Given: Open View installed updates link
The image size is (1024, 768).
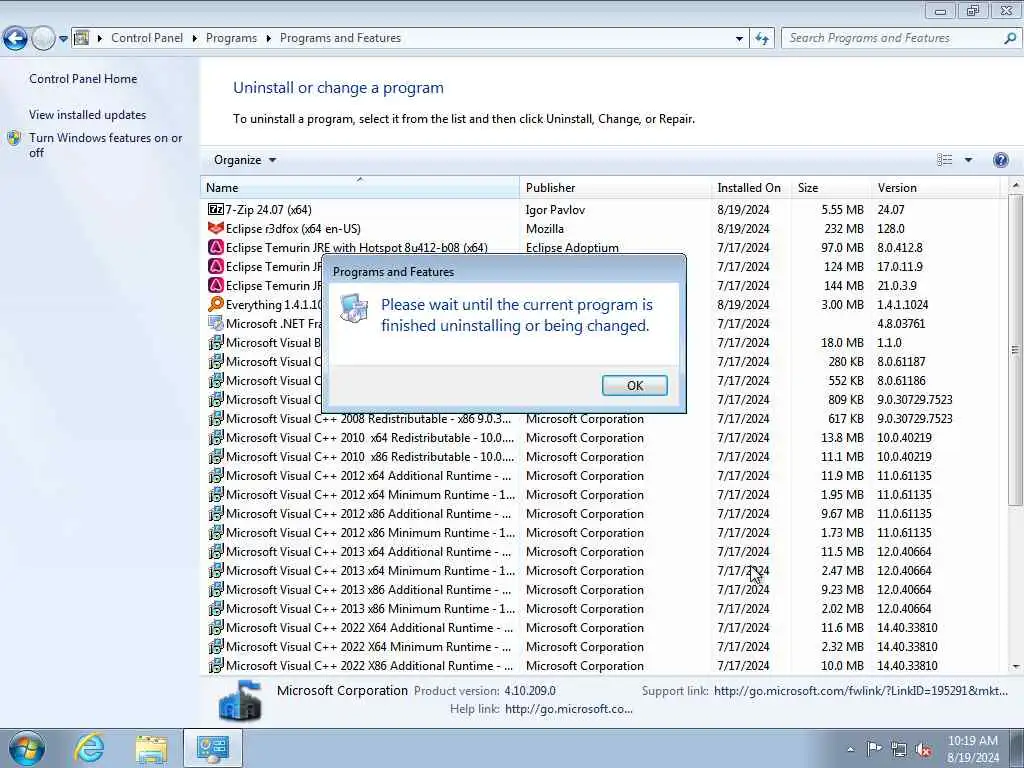Looking at the screenshot, I should coord(88,115).
